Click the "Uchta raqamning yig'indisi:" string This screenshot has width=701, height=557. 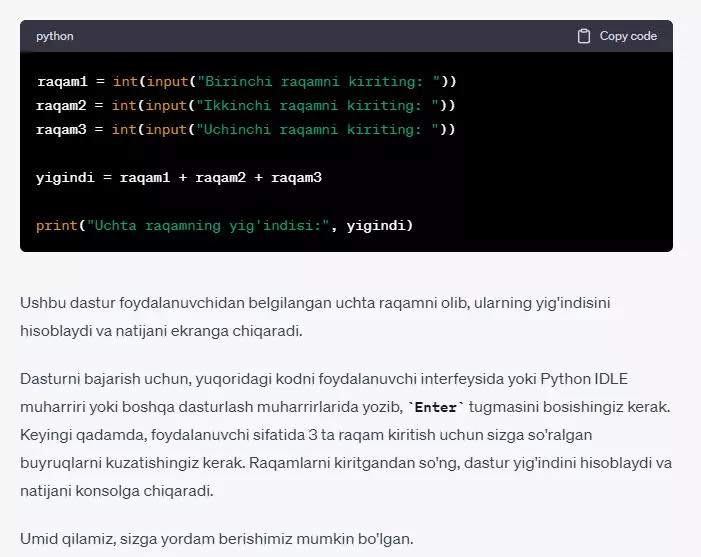pos(208,226)
